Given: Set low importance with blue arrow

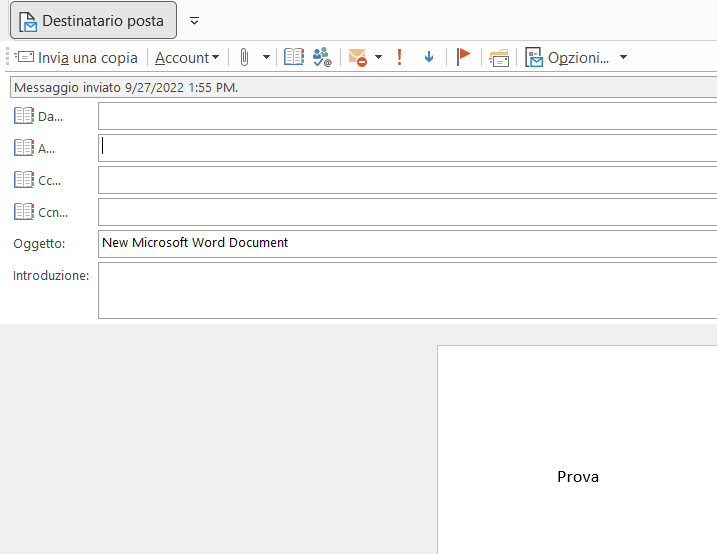Looking at the screenshot, I should pyautogui.click(x=429, y=57).
